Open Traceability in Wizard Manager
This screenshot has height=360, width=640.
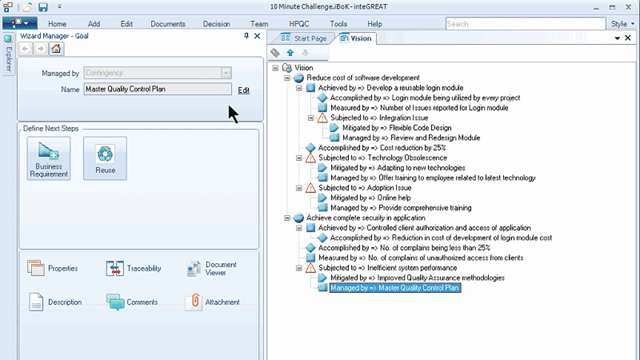133,268
